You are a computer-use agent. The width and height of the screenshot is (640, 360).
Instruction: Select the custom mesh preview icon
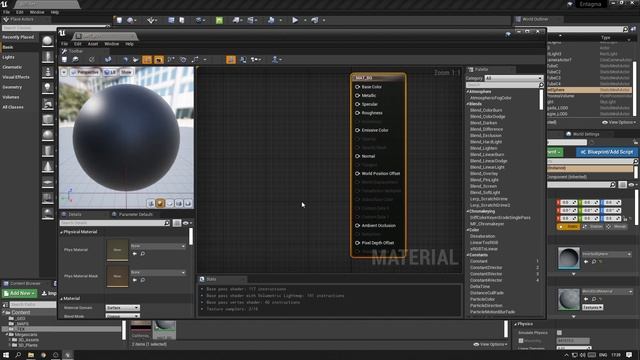pos(188,203)
